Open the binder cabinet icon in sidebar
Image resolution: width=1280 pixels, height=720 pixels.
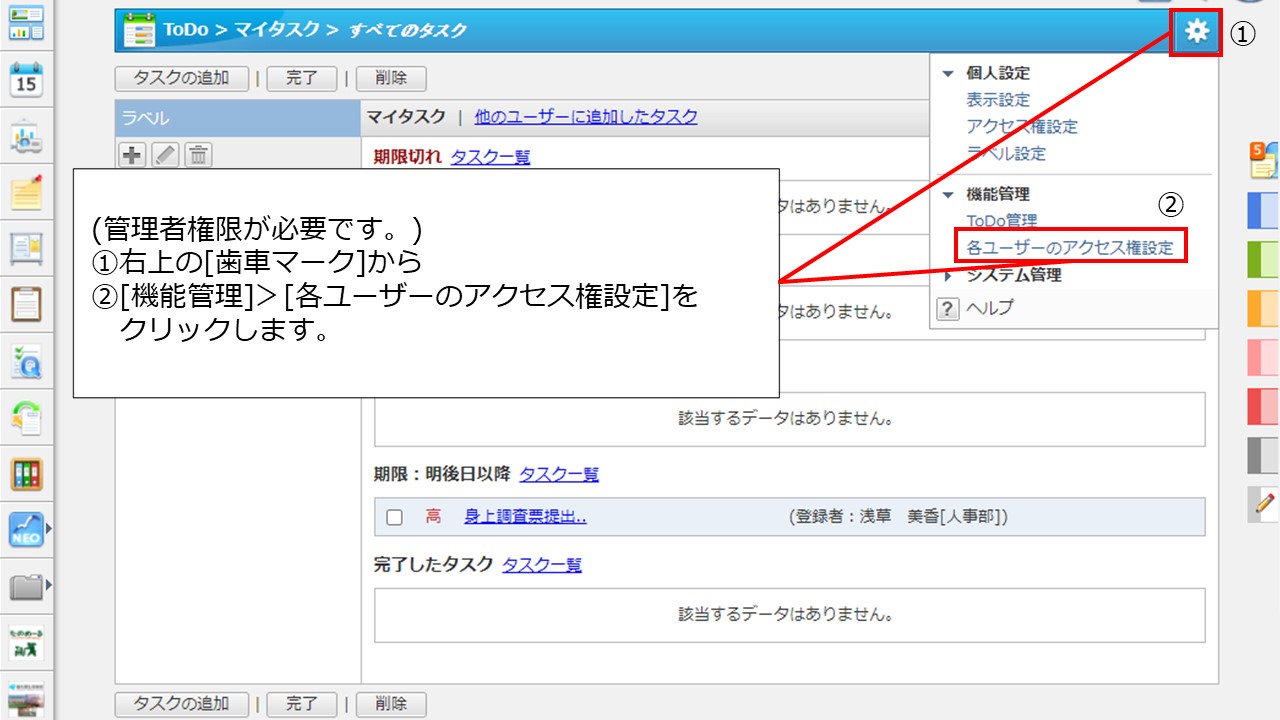click(26, 474)
